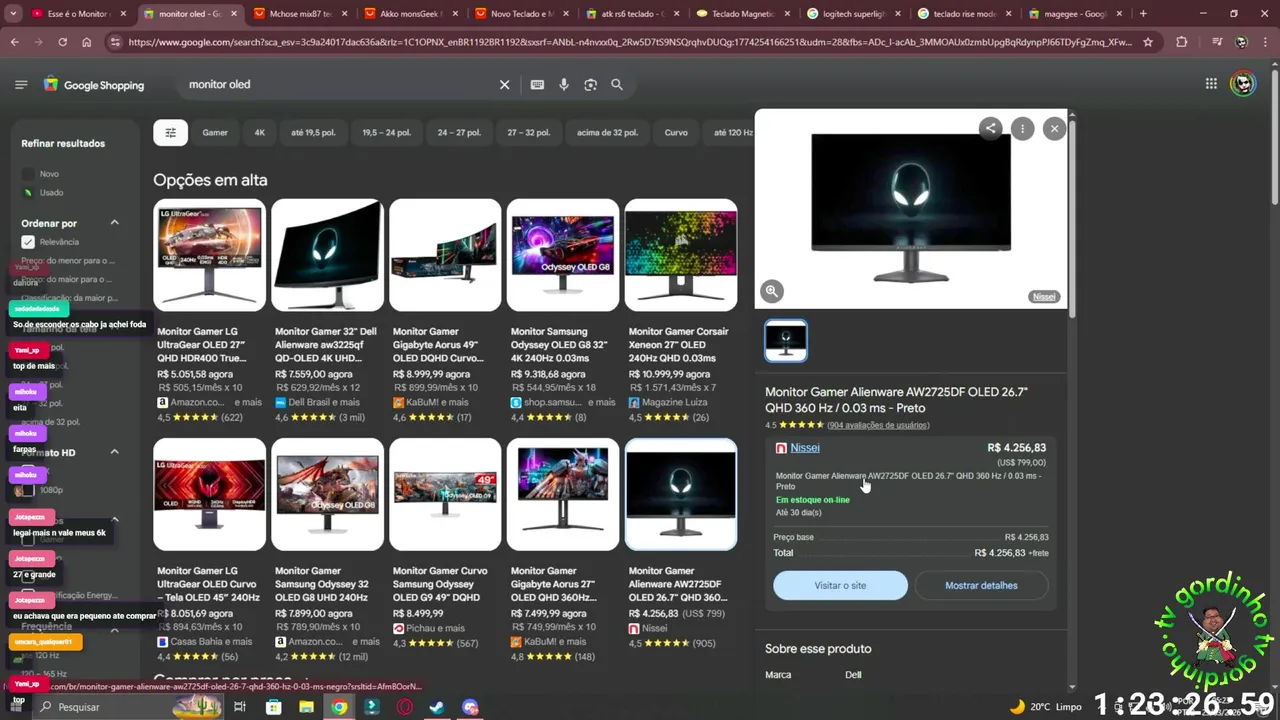Click Mostrar detalhes button
Image resolution: width=1280 pixels, height=720 pixels.
pyautogui.click(x=981, y=585)
